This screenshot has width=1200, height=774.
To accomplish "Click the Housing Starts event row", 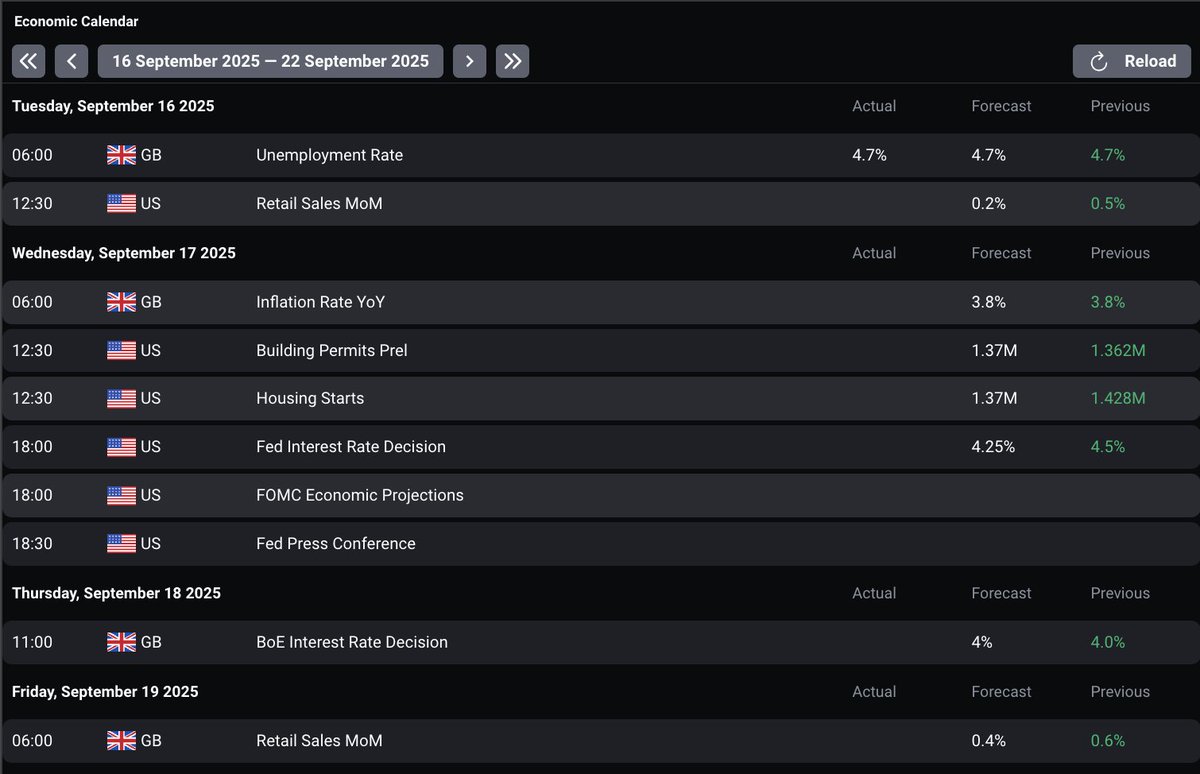I will 310,398.
